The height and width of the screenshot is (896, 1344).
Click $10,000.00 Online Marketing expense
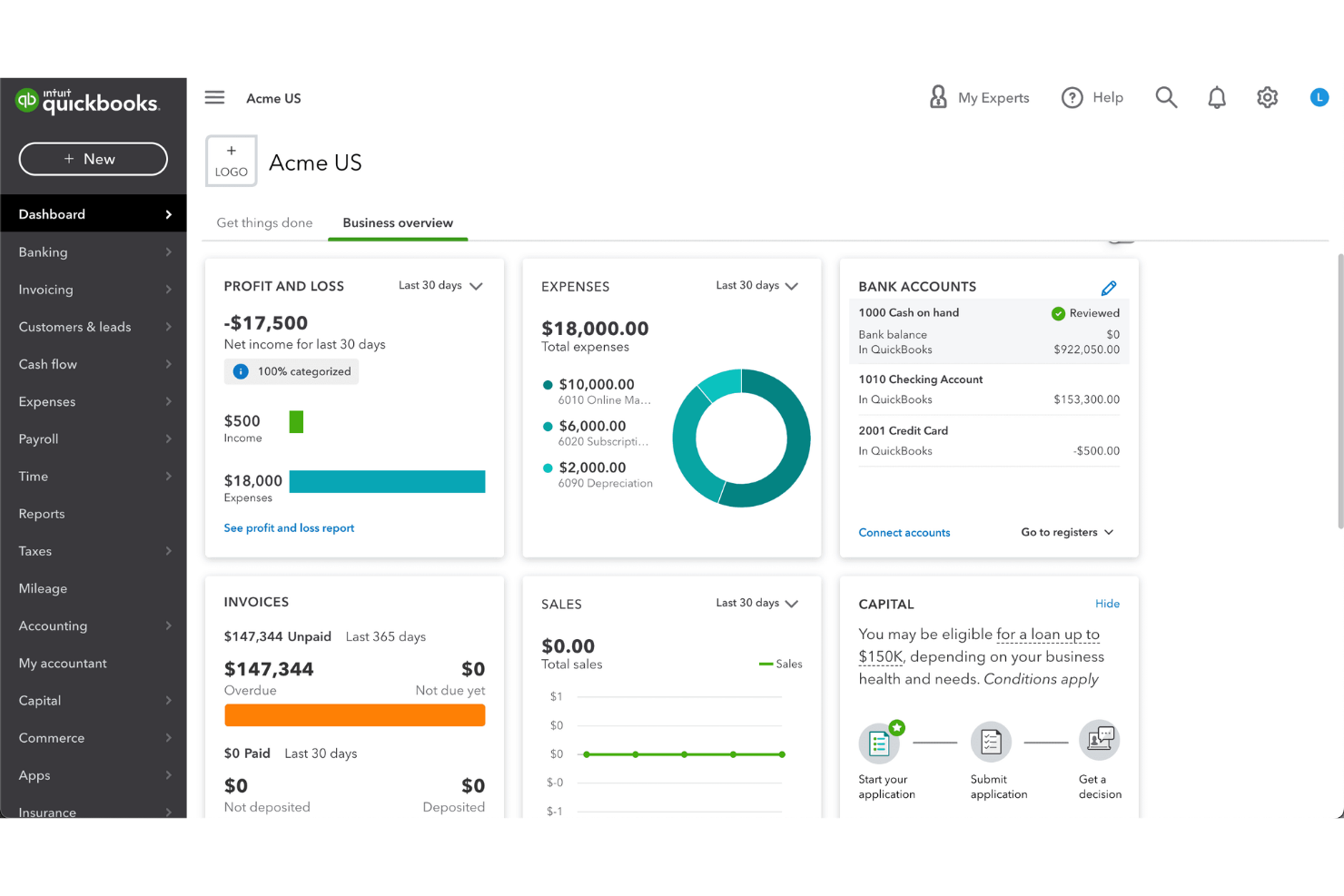(598, 391)
